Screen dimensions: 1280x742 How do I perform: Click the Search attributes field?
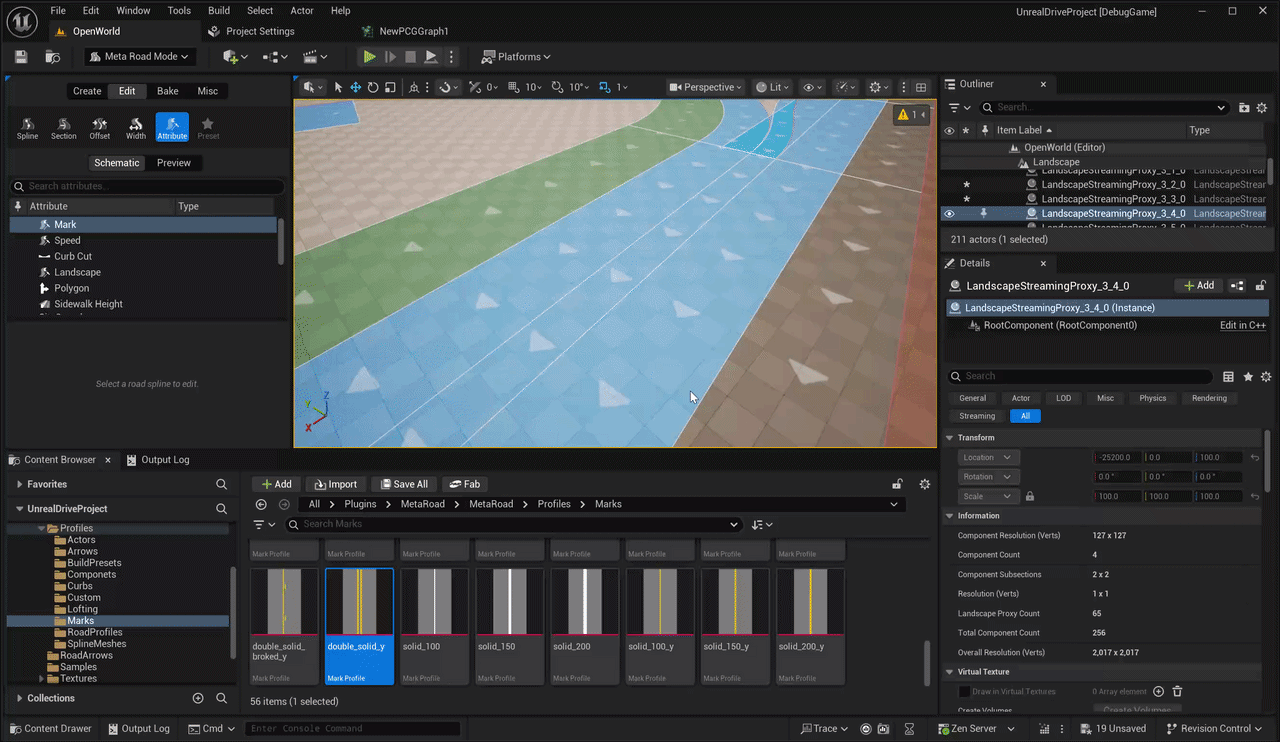[x=148, y=186]
